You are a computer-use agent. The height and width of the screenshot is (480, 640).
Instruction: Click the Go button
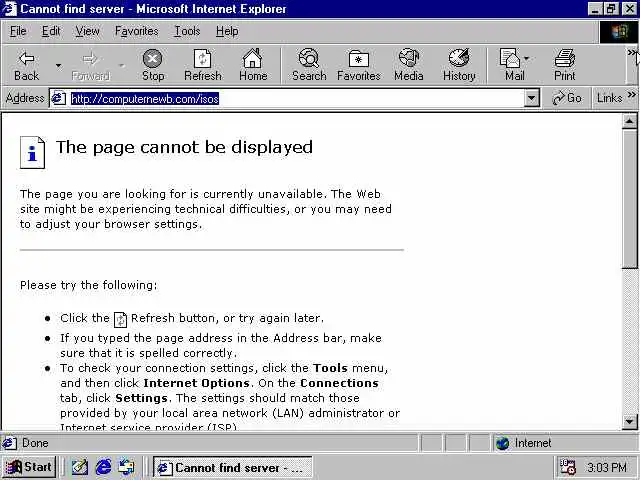coord(567,98)
